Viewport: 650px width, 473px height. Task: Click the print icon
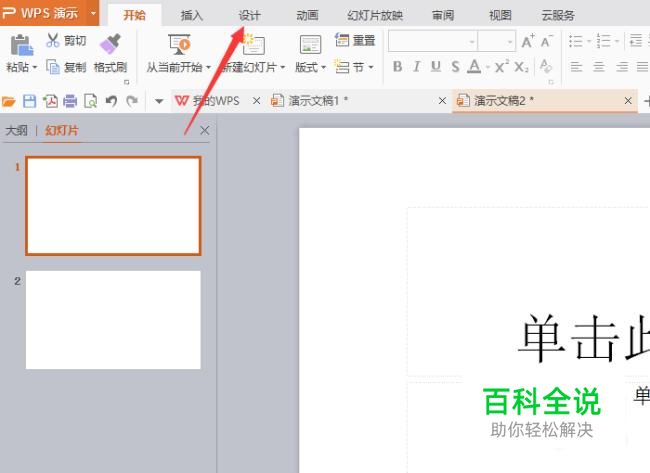[x=70, y=101]
